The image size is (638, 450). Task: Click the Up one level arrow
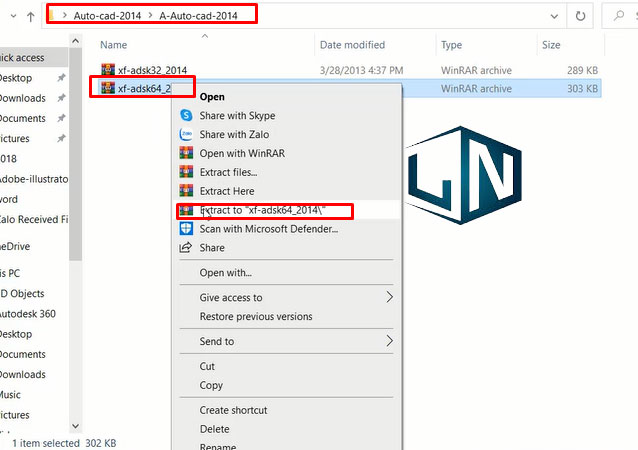click(31, 17)
